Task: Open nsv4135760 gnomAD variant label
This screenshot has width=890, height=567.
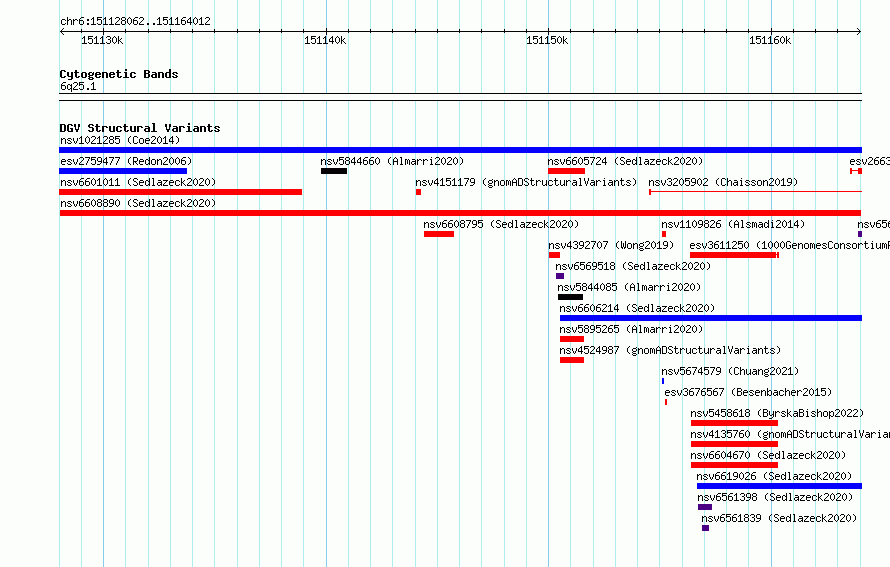Action: [x=790, y=434]
